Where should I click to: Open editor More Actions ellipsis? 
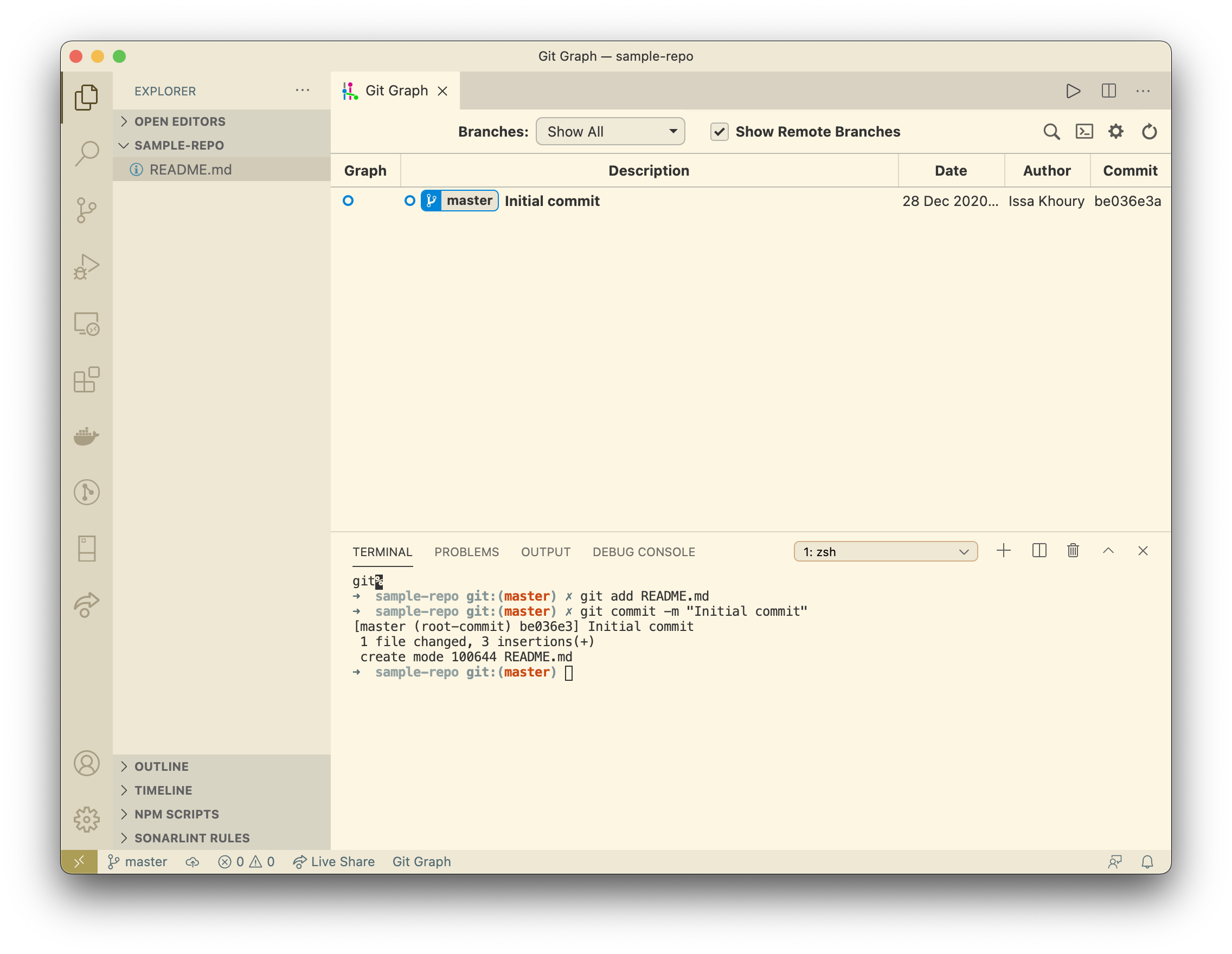pyautogui.click(x=1143, y=91)
